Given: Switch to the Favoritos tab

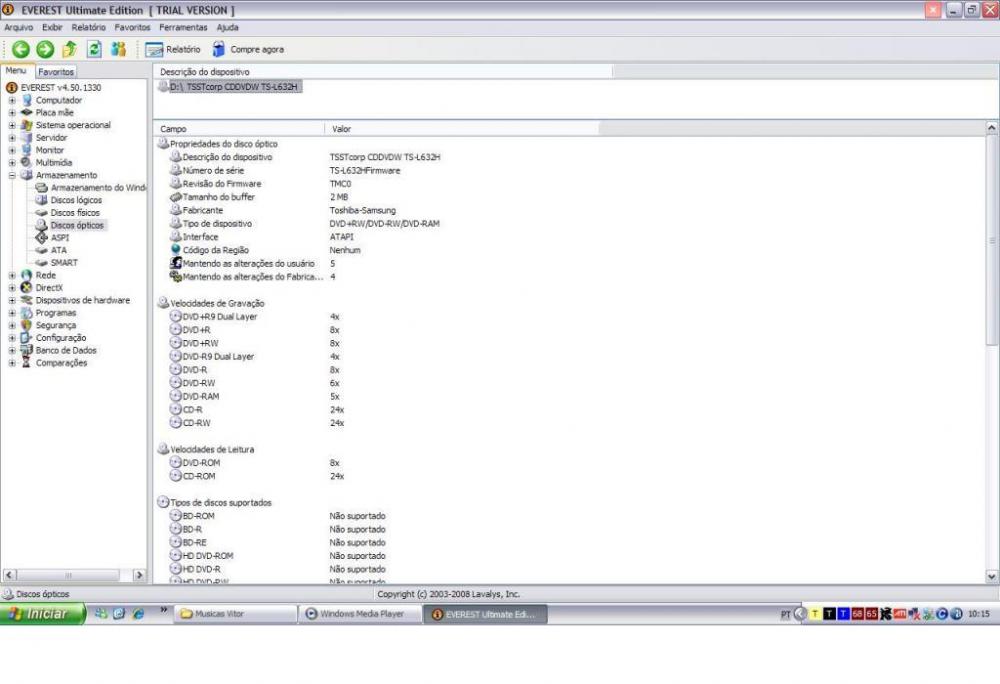Looking at the screenshot, I should click(x=56, y=72).
